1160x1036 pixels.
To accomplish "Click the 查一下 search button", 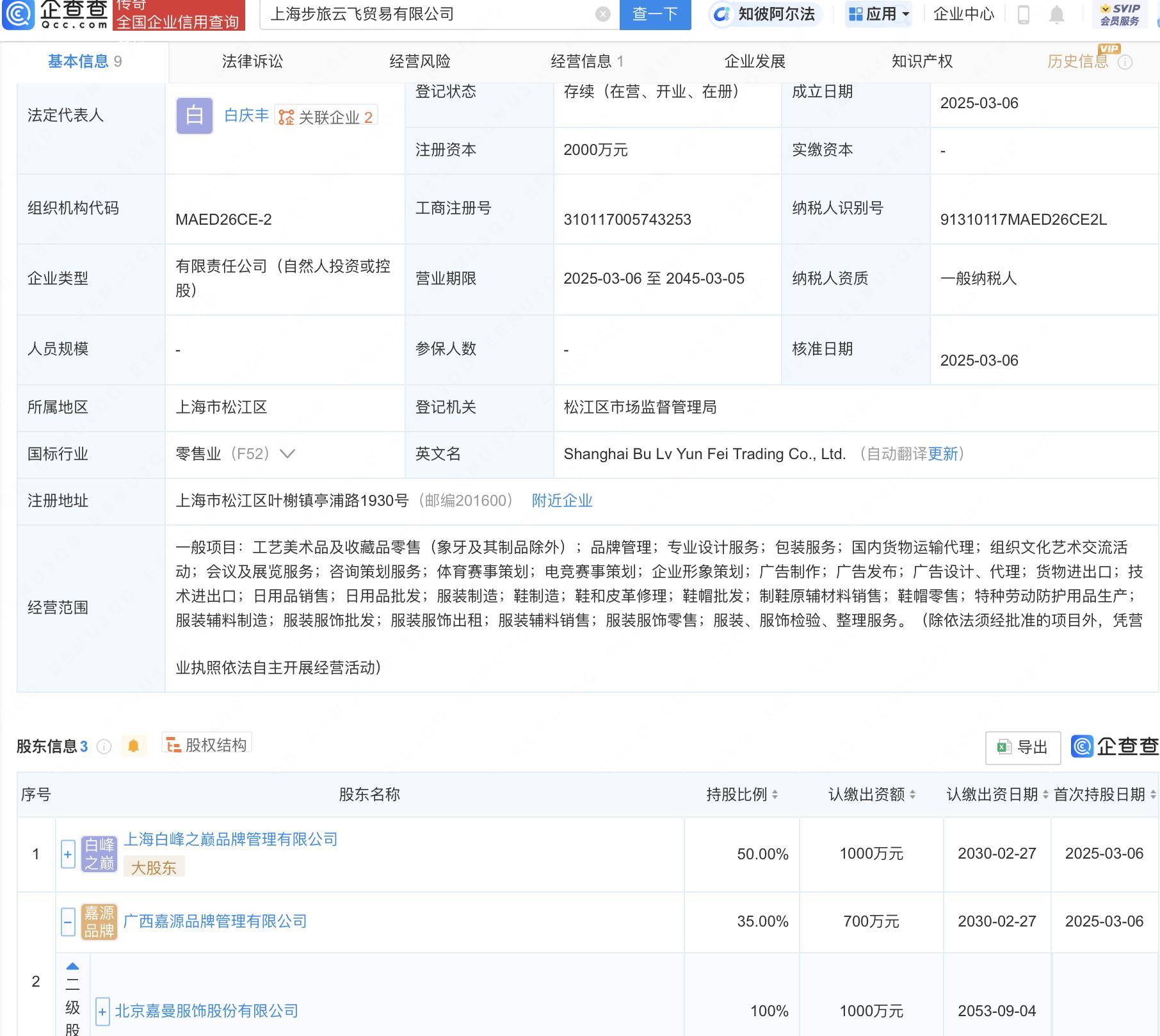I will (x=655, y=14).
